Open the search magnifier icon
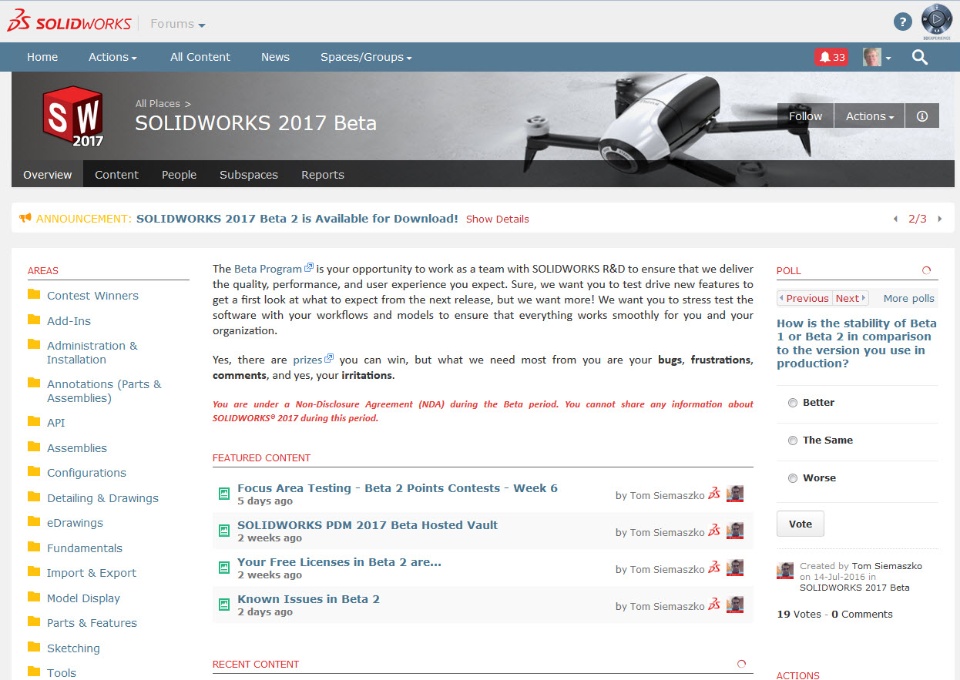 tap(920, 57)
